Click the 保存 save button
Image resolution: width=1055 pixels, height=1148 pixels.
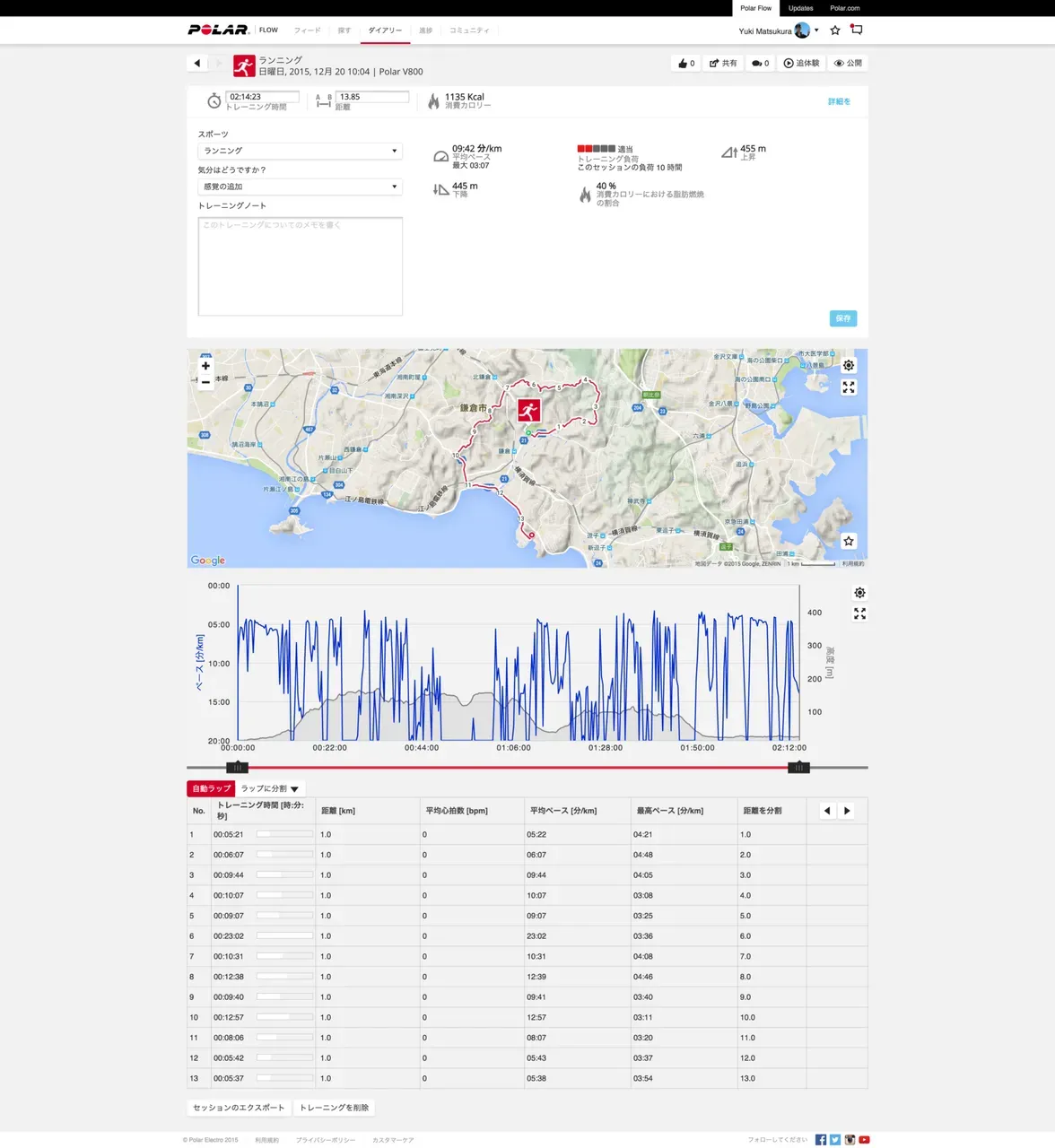pos(841,318)
